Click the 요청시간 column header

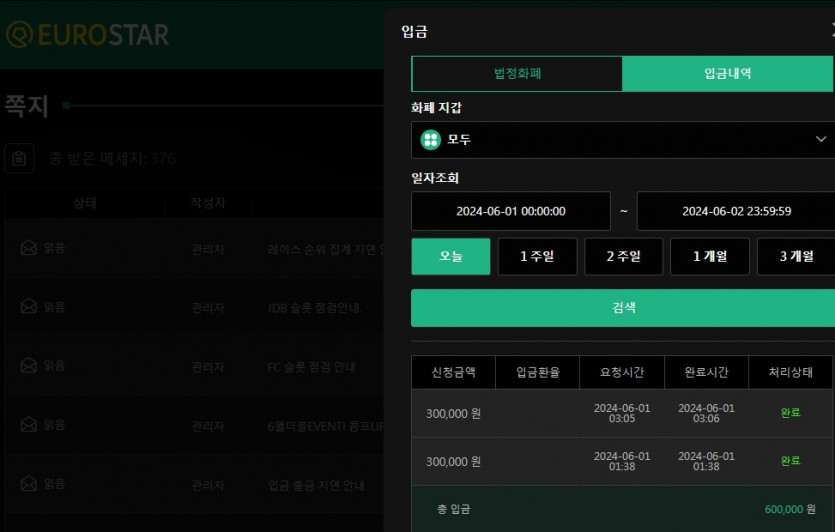point(622,372)
